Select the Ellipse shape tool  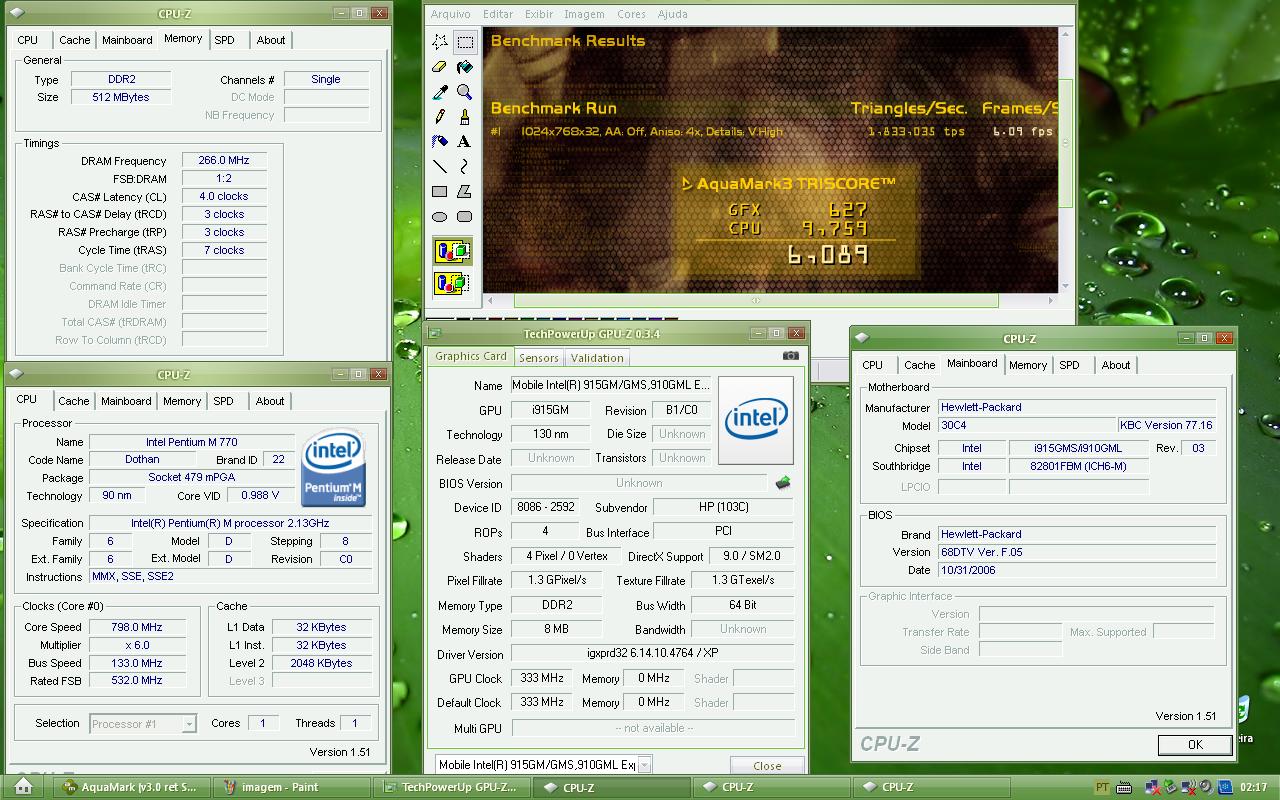point(440,216)
